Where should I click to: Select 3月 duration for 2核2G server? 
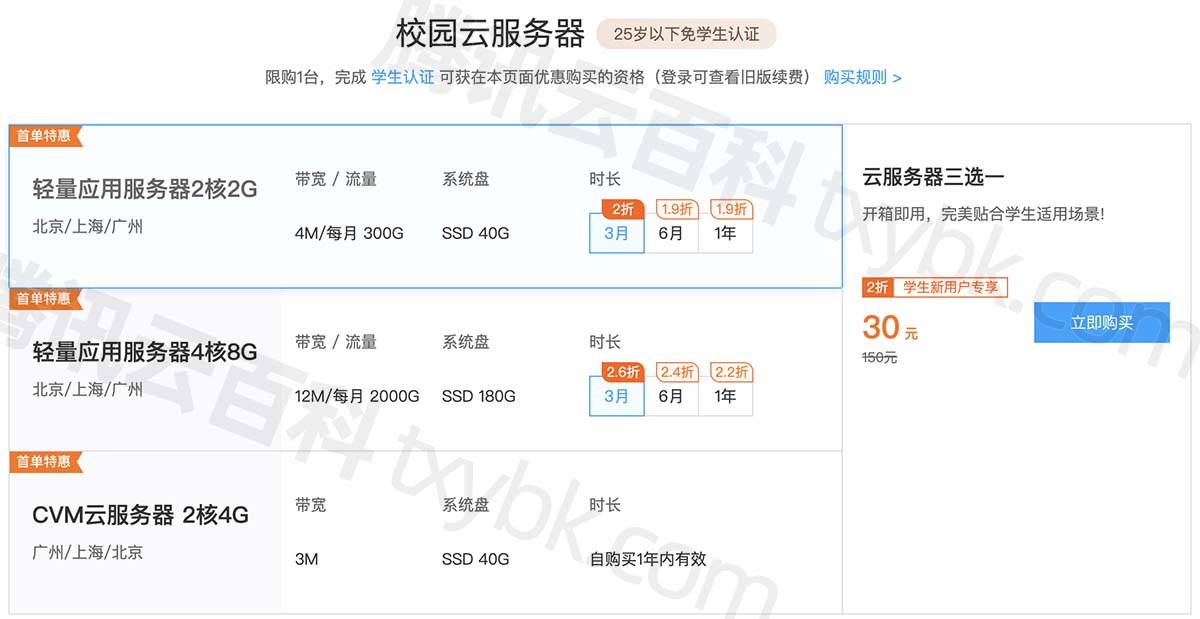coord(617,233)
